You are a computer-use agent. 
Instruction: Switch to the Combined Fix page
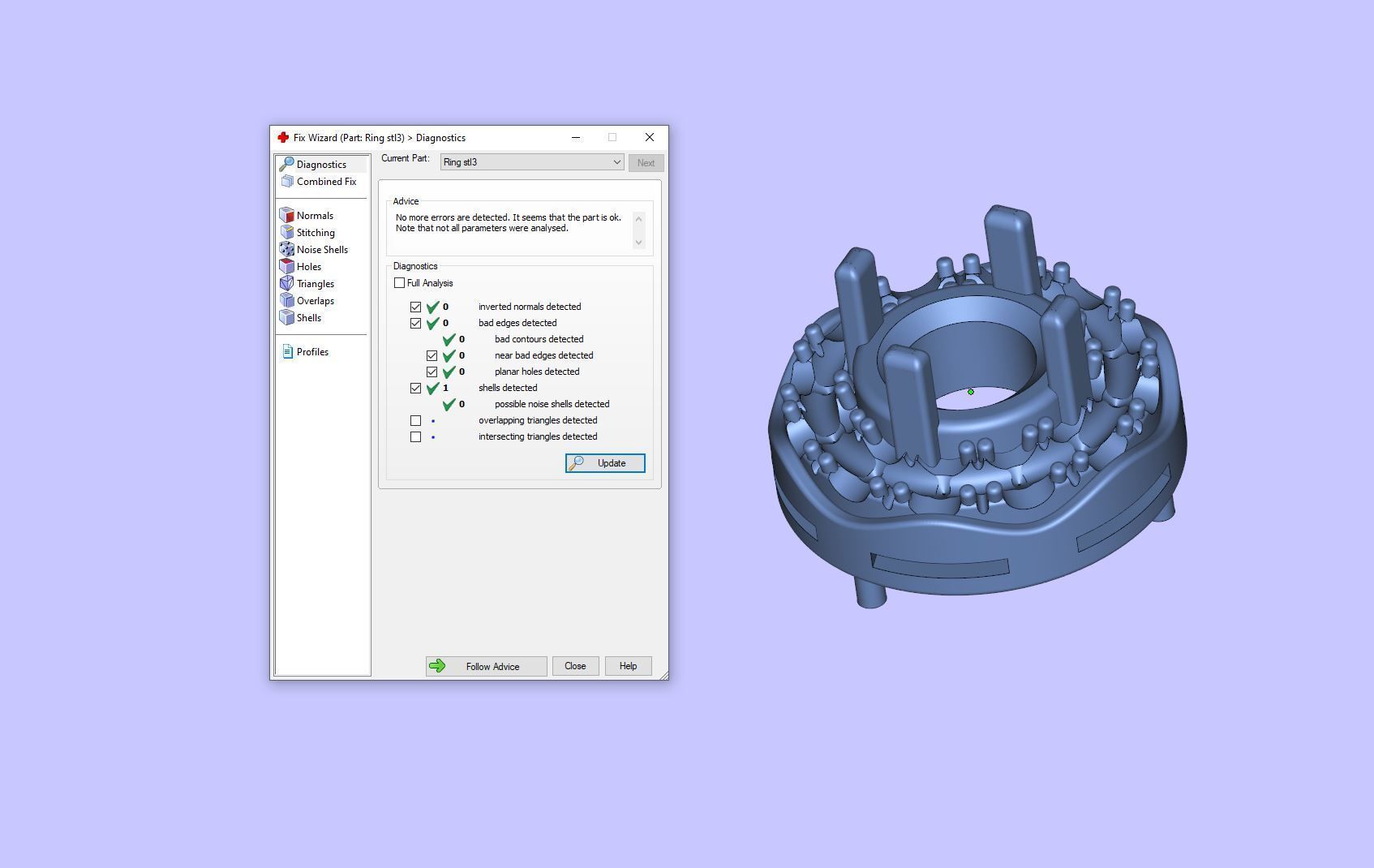point(321,181)
